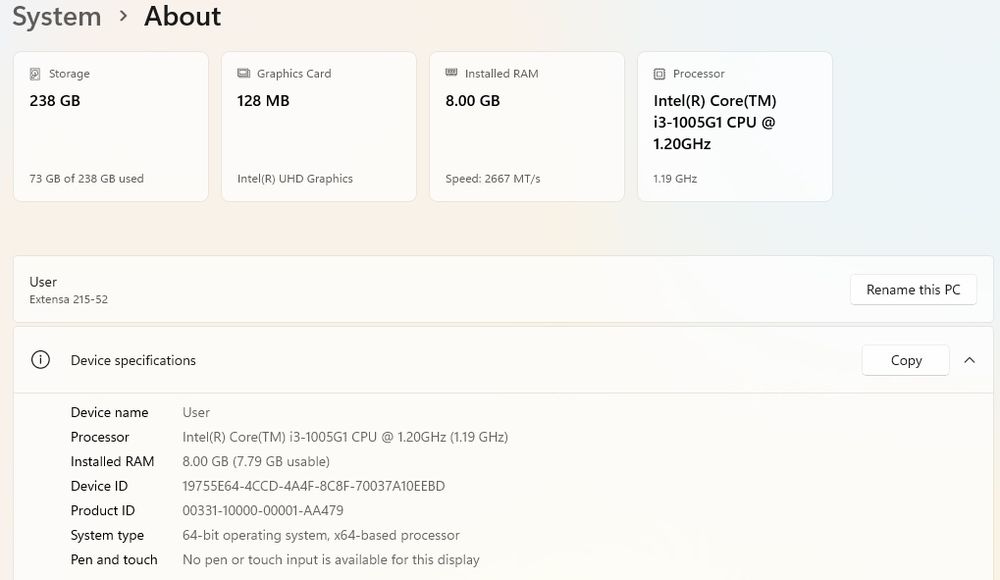The image size is (1000, 580).
Task: Collapse the Device specifications section chevron
Action: [x=969, y=360]
